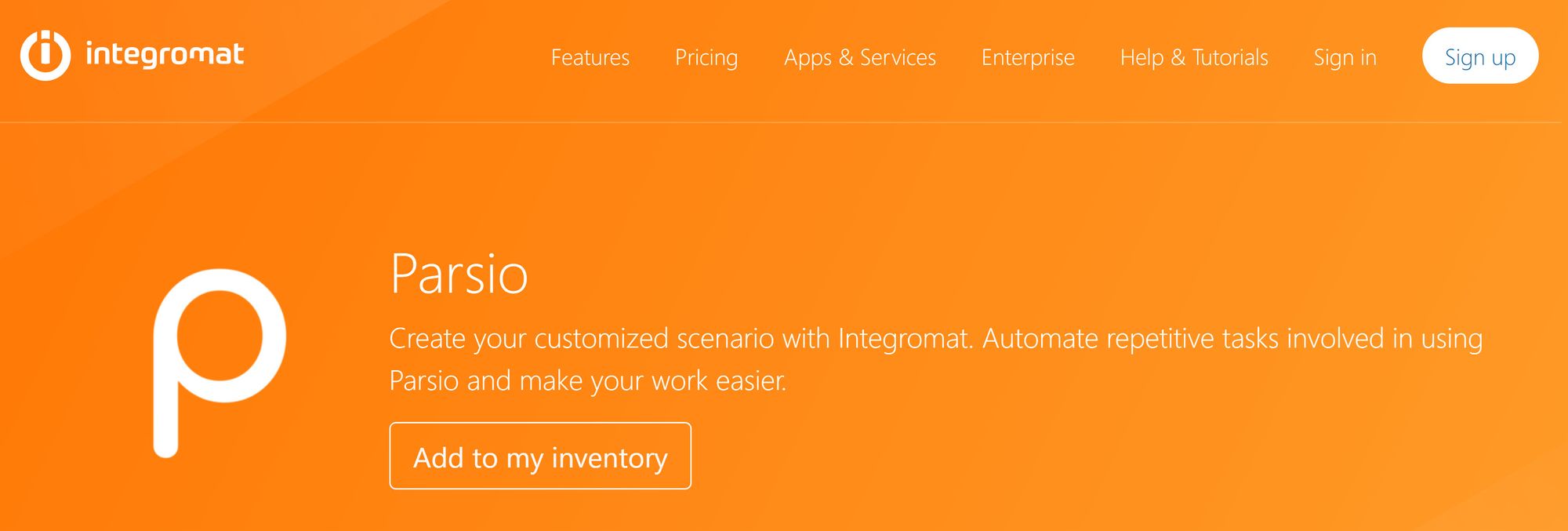Click the word 'inventory' on the outlined button
The height and width of the screenshot is (531, 1568).
pyautogui.click(x=610, y=458)
